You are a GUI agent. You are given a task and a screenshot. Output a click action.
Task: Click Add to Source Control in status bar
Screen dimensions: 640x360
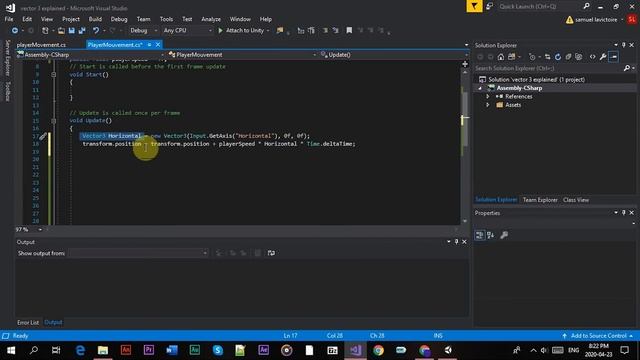pyautogui.click(x=598, y=336)
